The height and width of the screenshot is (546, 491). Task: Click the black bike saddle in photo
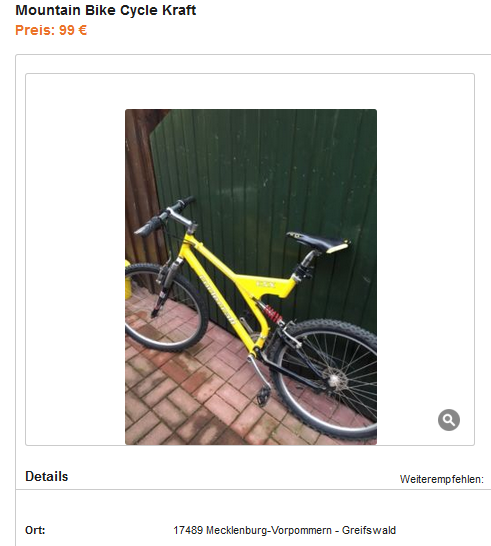coord(318,241)
